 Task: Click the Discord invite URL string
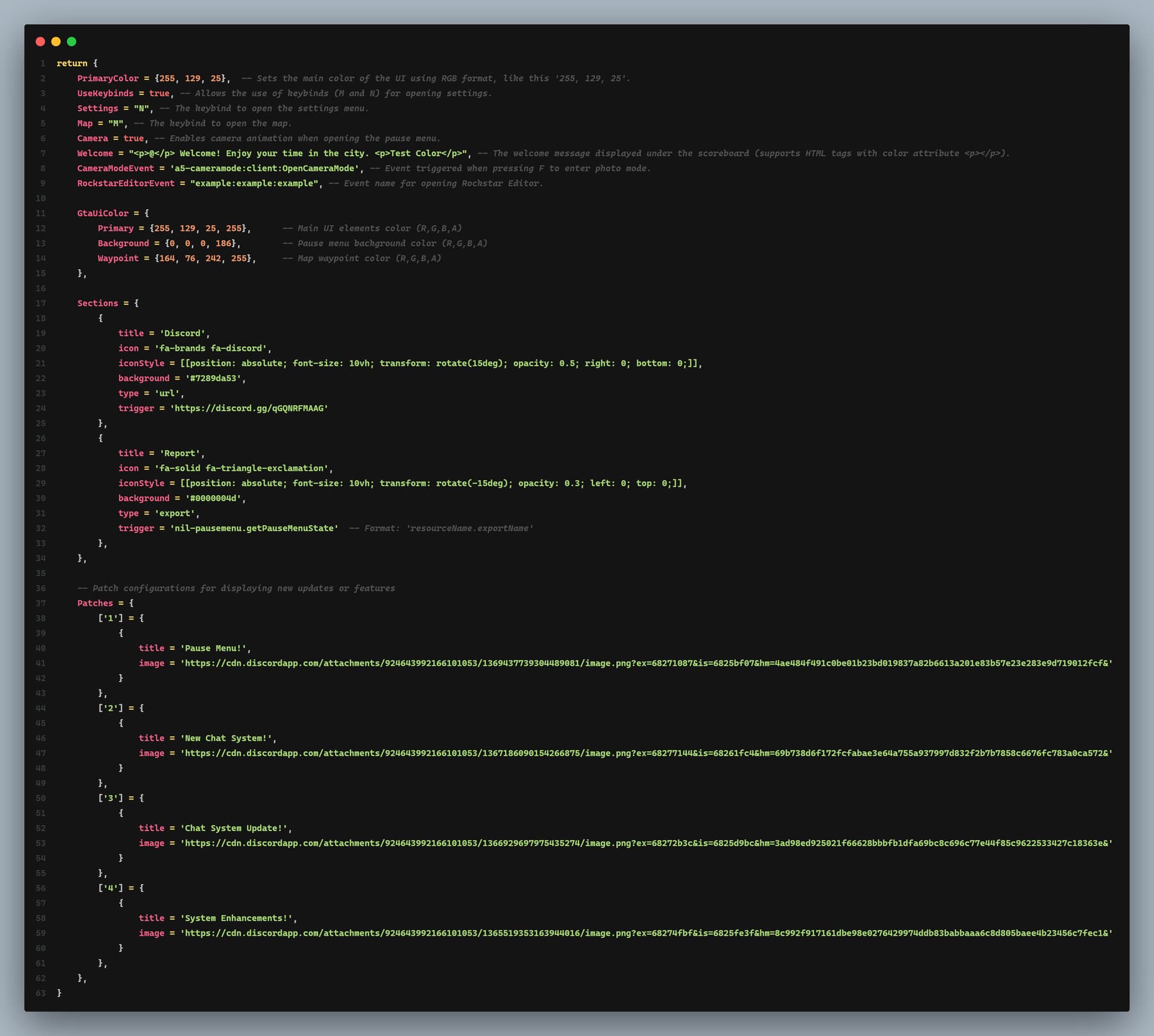pos(249,409)
